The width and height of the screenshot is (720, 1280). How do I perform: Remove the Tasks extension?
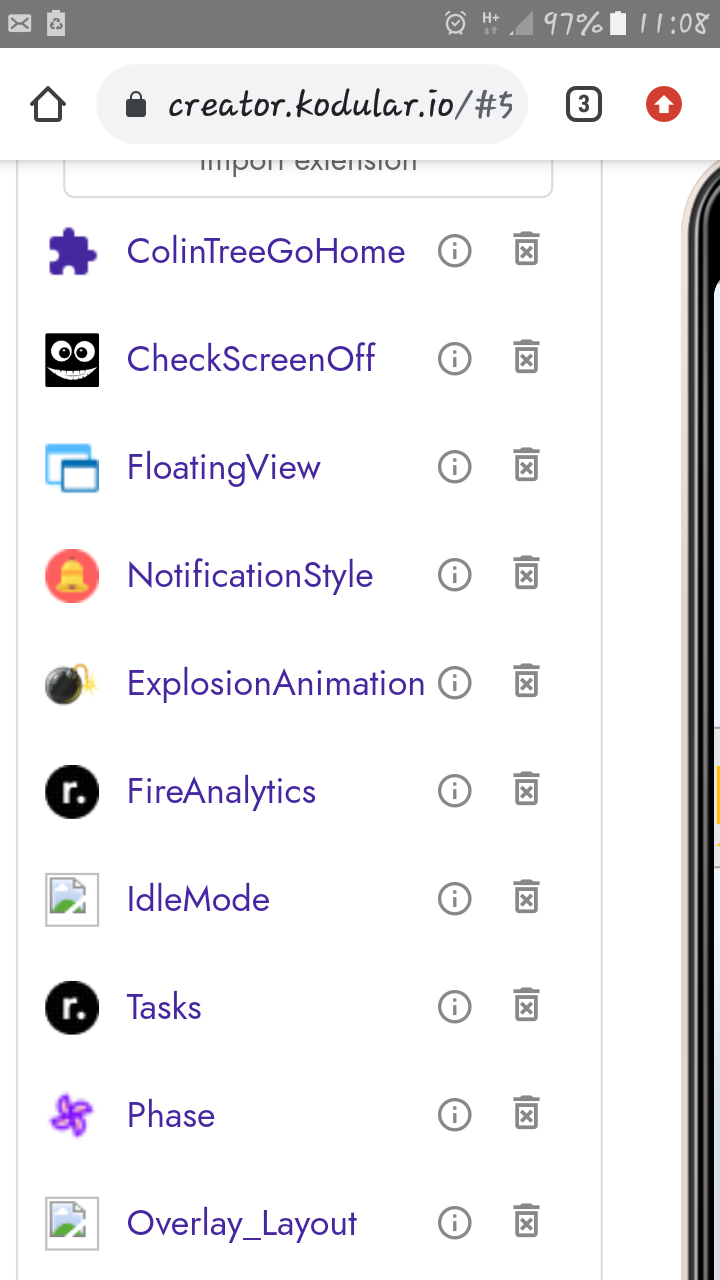(x=526, y=1006)
